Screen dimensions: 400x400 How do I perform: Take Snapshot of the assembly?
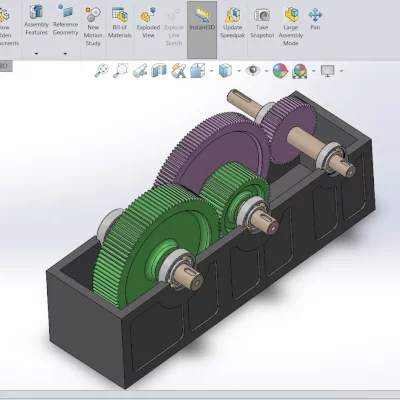pyautogui.click(x=262, y=23)
